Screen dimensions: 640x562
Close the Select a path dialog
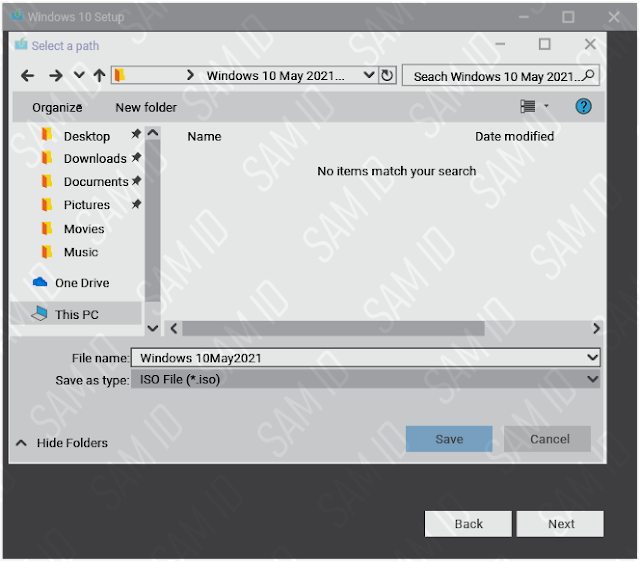tap(590, 44)
